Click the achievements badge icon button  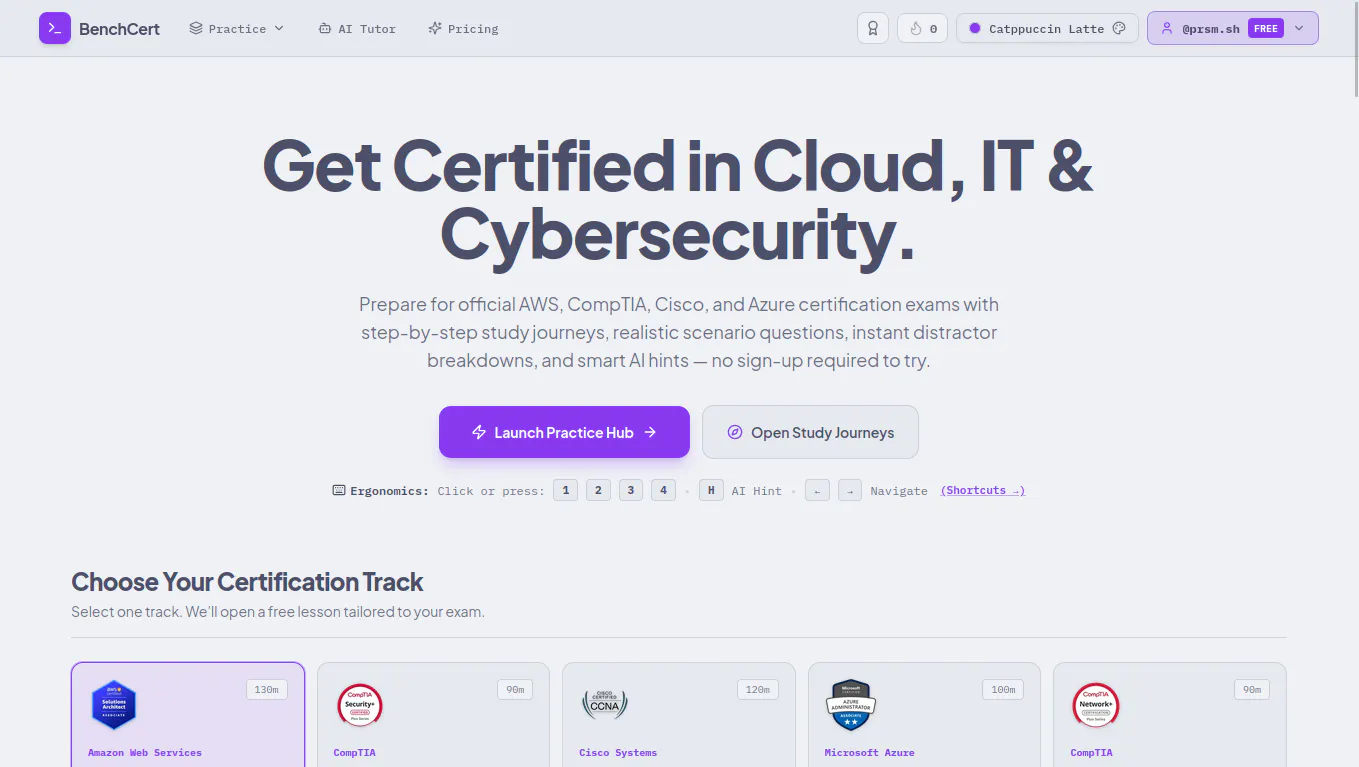click(x=873, y=28)
